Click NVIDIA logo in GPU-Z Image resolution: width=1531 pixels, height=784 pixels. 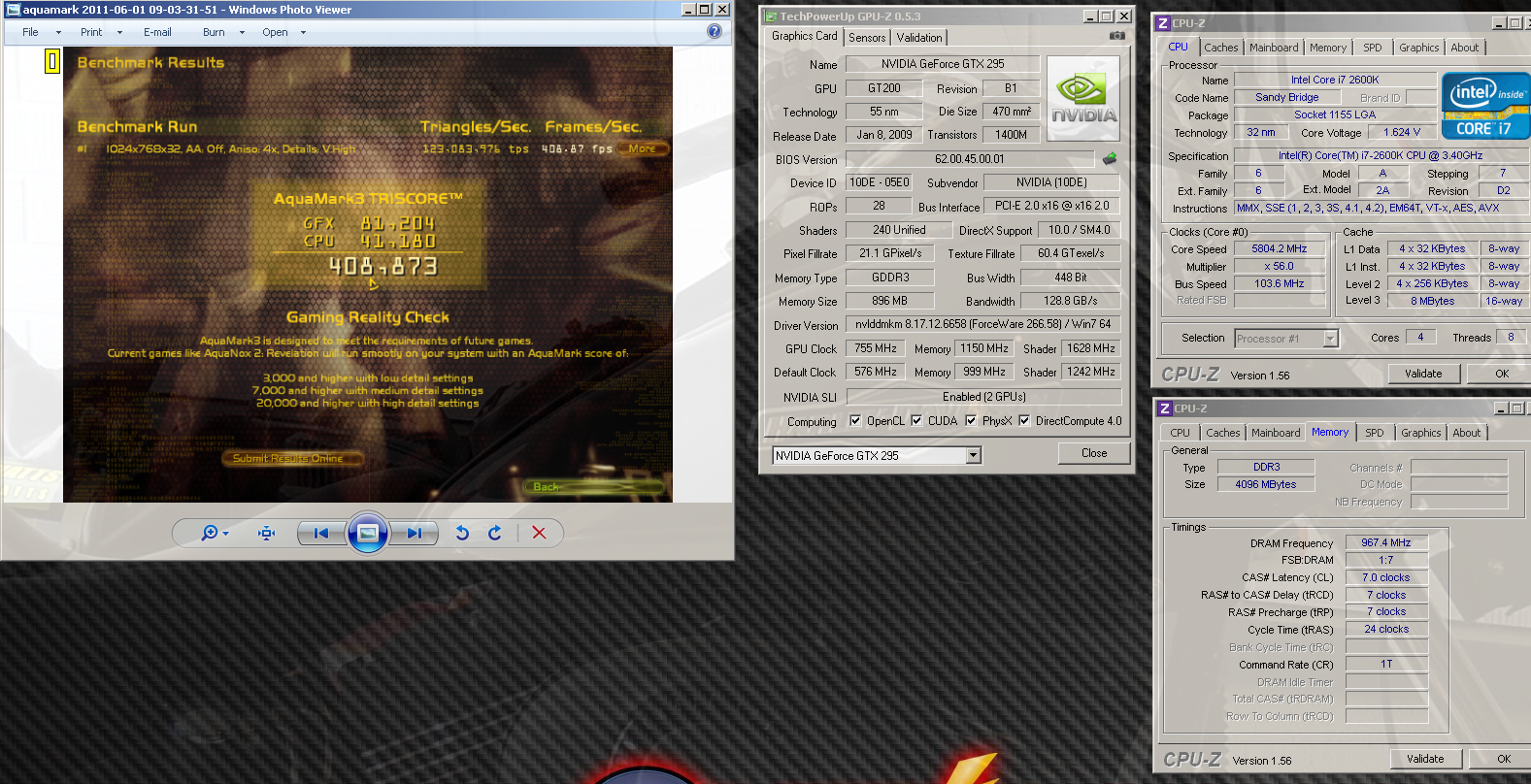tap(1083, 97)
